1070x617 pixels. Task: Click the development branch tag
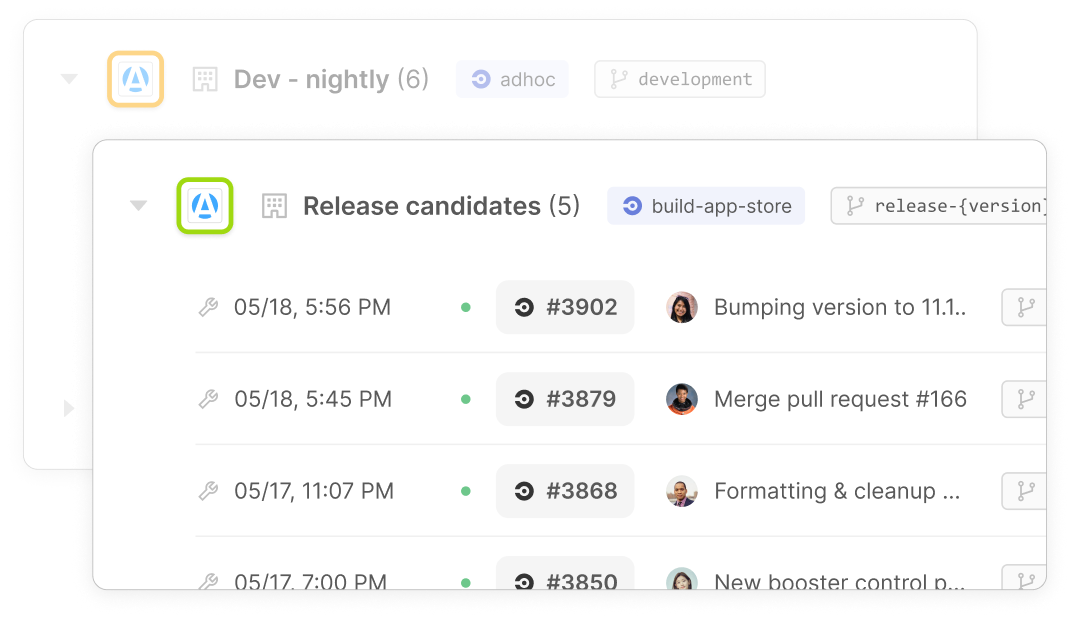pyautogui.click(x=680, y=80)
